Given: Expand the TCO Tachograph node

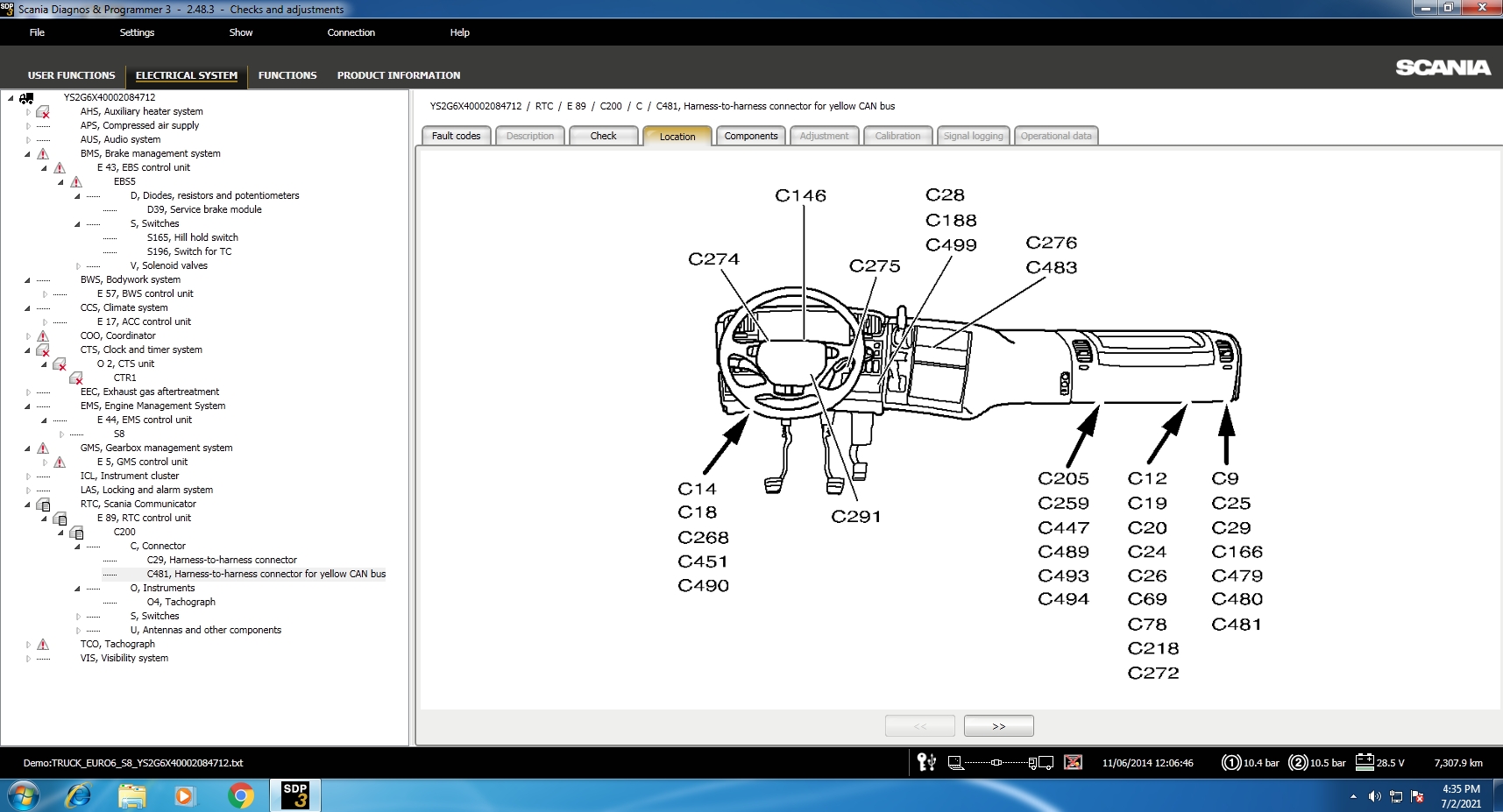Looking at the screenshot, I should [x=28, y=645].
